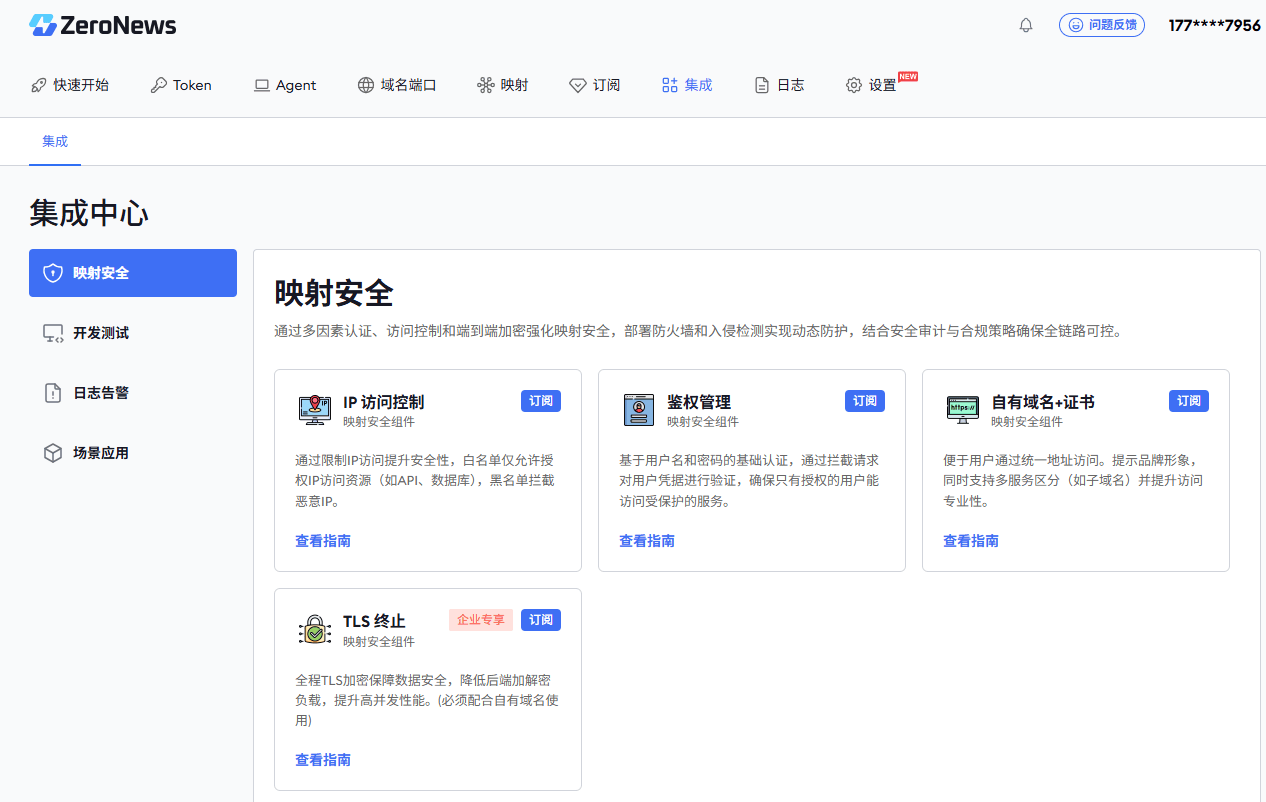
Task: Select 日志告警 in the sidebar
Action: point(133,393)
